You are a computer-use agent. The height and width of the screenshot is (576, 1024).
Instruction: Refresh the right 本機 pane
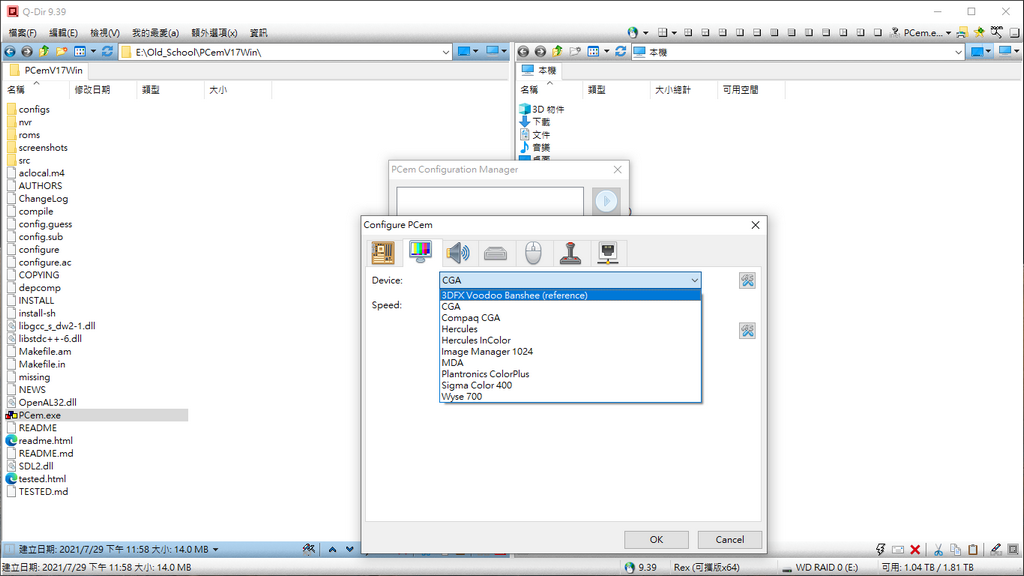(620, 52)
